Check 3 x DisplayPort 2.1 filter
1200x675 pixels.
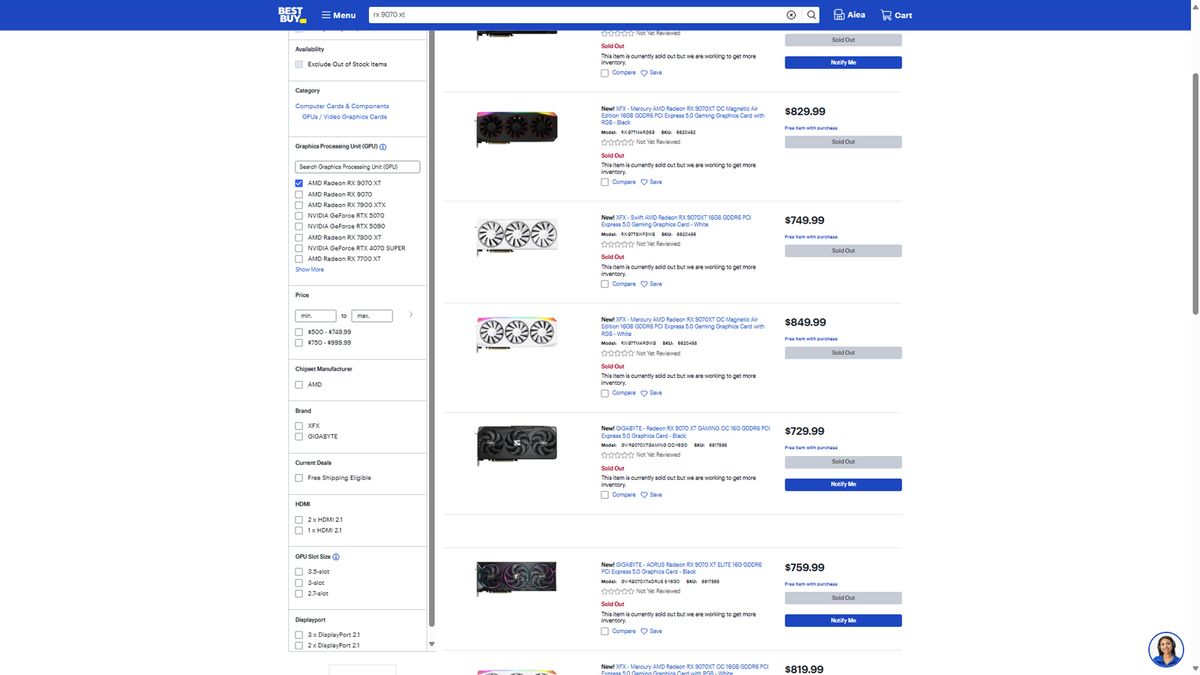pyautogui.click(x=299, y=635)
